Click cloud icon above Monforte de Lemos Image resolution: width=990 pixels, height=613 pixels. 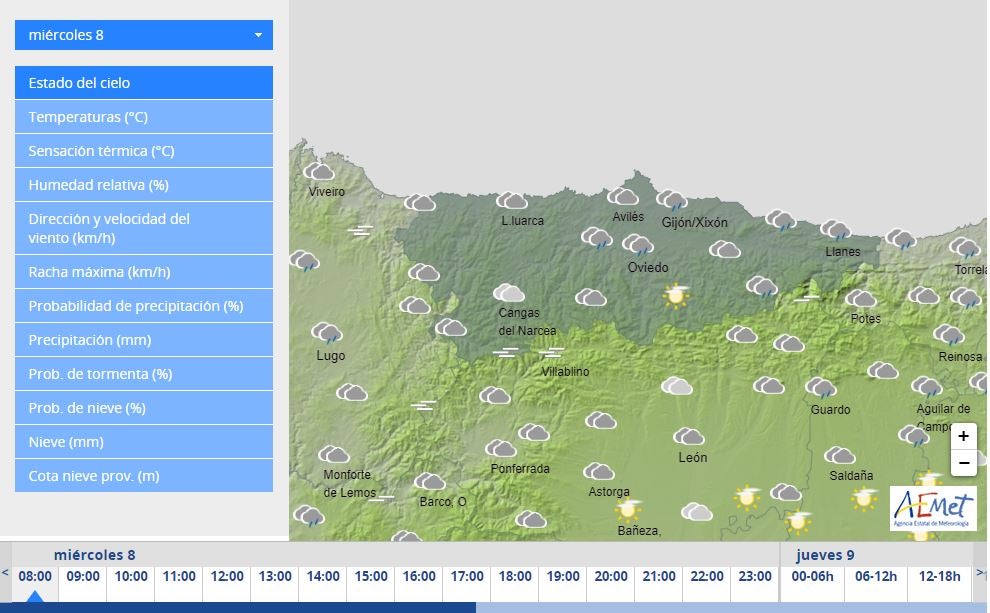click(334, 455)
